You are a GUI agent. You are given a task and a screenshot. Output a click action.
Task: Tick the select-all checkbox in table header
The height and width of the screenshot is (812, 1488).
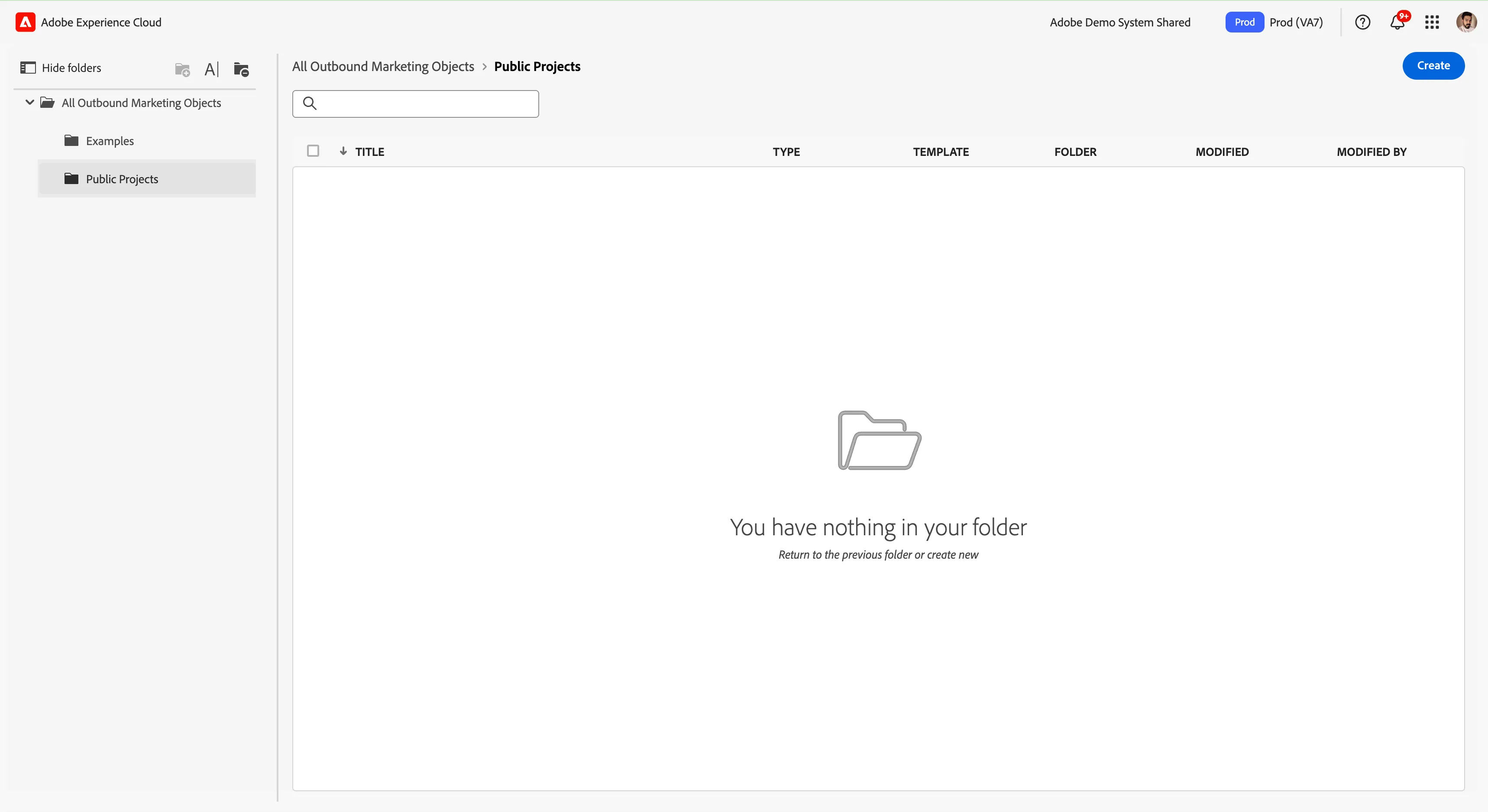point(313,151)
